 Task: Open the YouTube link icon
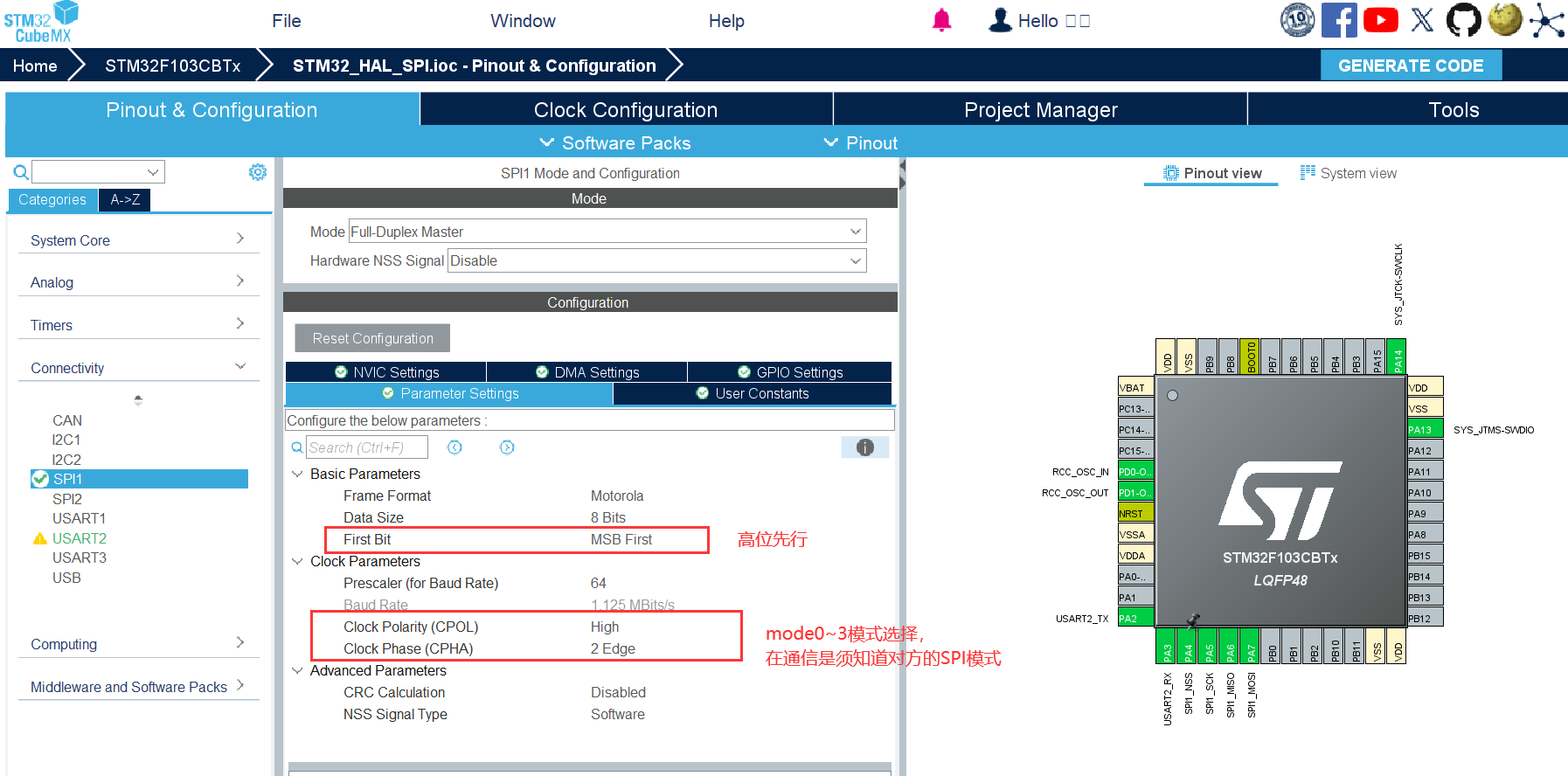1381,20
